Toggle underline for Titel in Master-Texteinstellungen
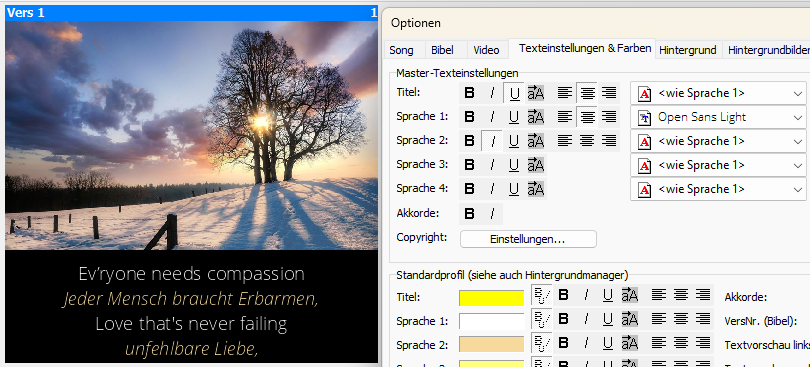 click(514, 93)
